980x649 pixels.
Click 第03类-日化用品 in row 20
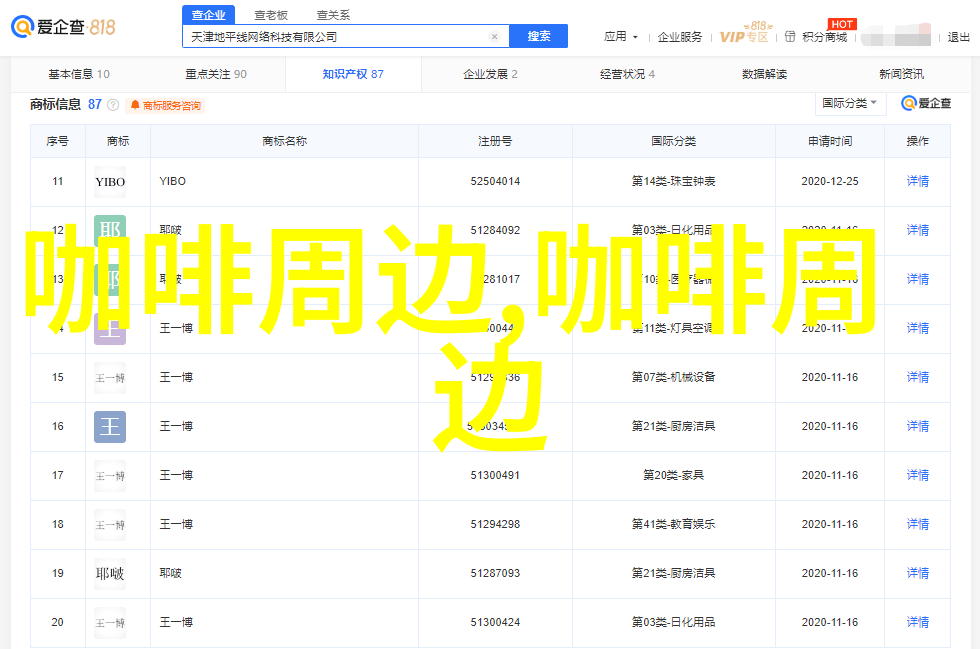[x=673, y=622]
